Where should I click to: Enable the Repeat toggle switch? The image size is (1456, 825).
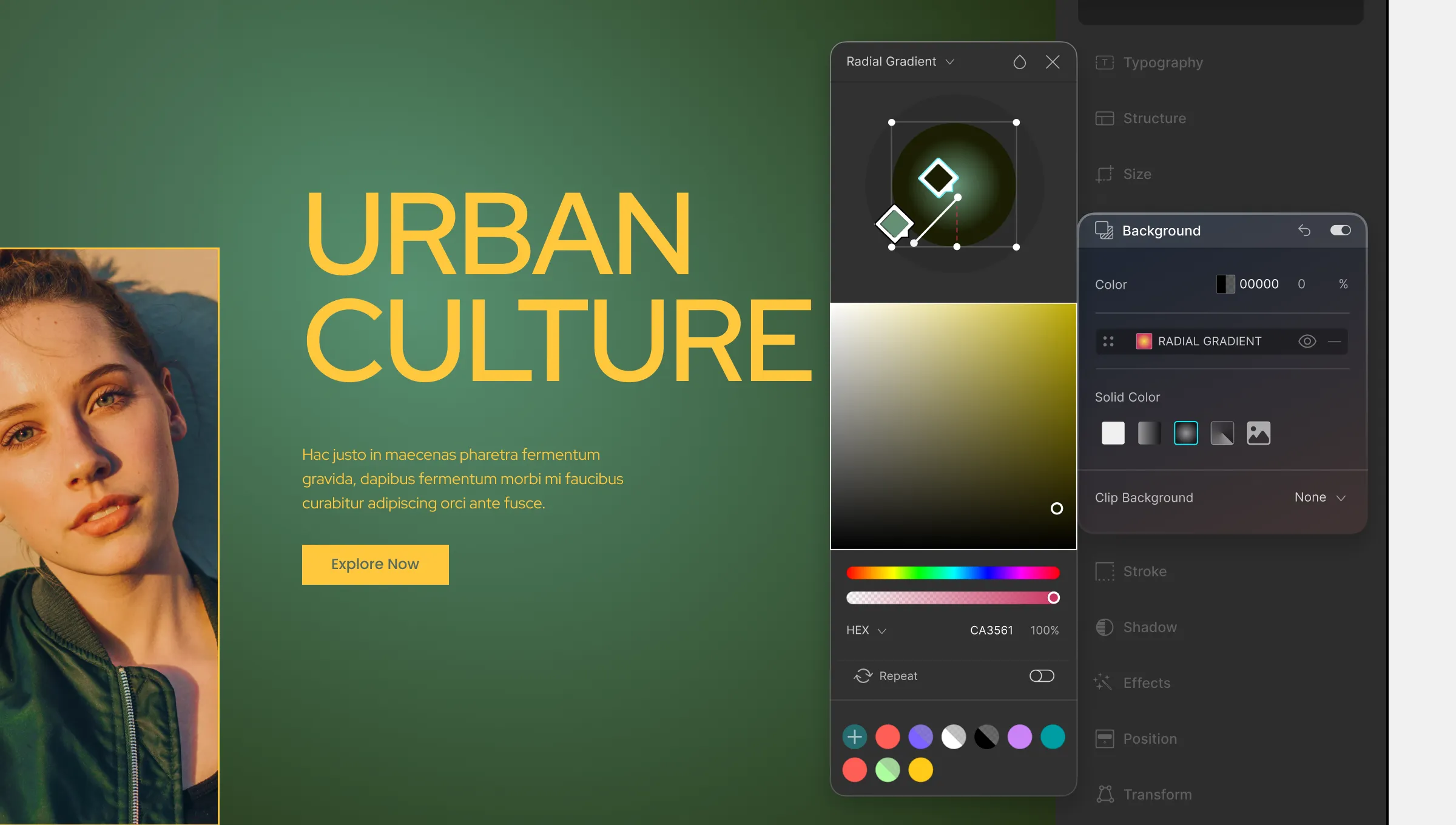point(1041,676)
